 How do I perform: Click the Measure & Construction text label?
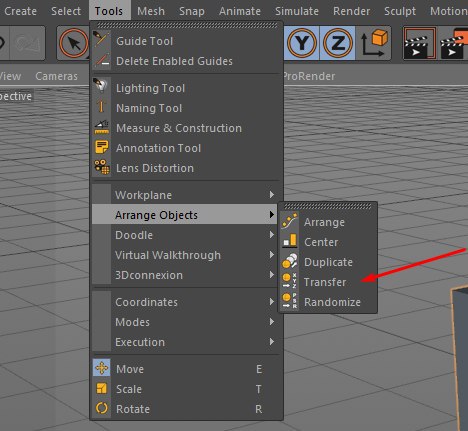point(179,128)
